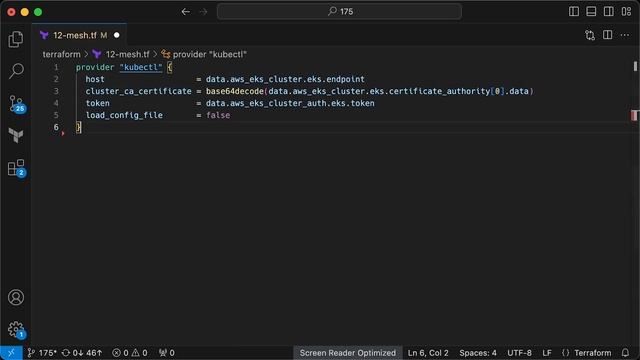Click the 'false' value on line 5
The height and width of the screenshot is (360, 640).
click(218, 115)
